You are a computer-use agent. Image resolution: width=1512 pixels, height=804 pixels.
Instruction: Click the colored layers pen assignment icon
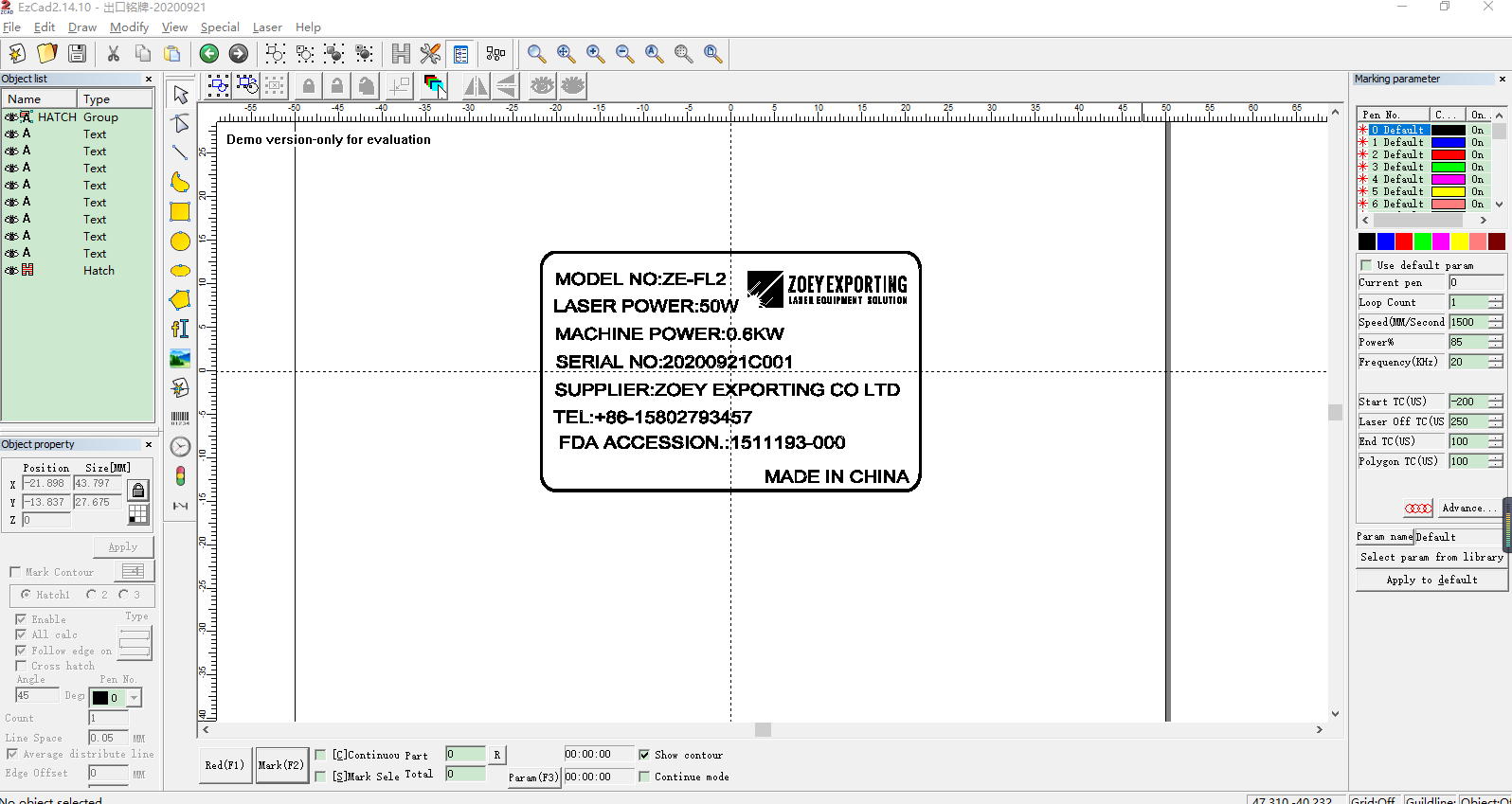[x=434, y=86]
